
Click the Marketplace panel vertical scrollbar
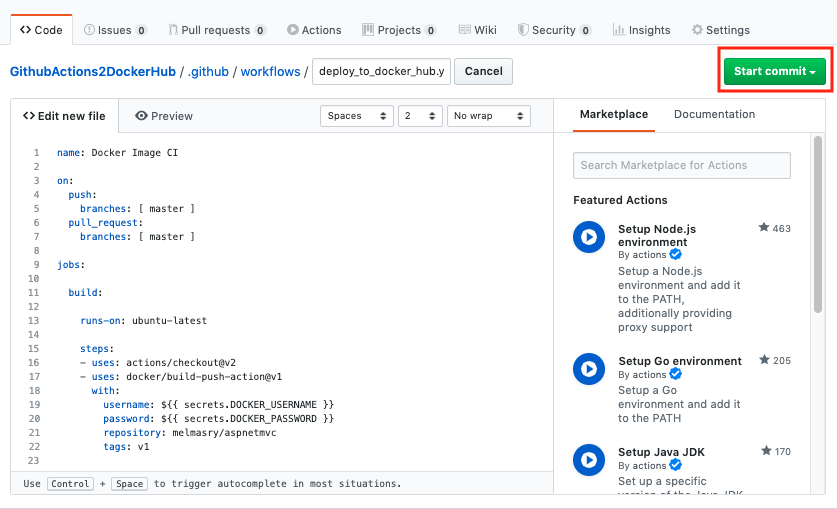(x=818, y=225)
